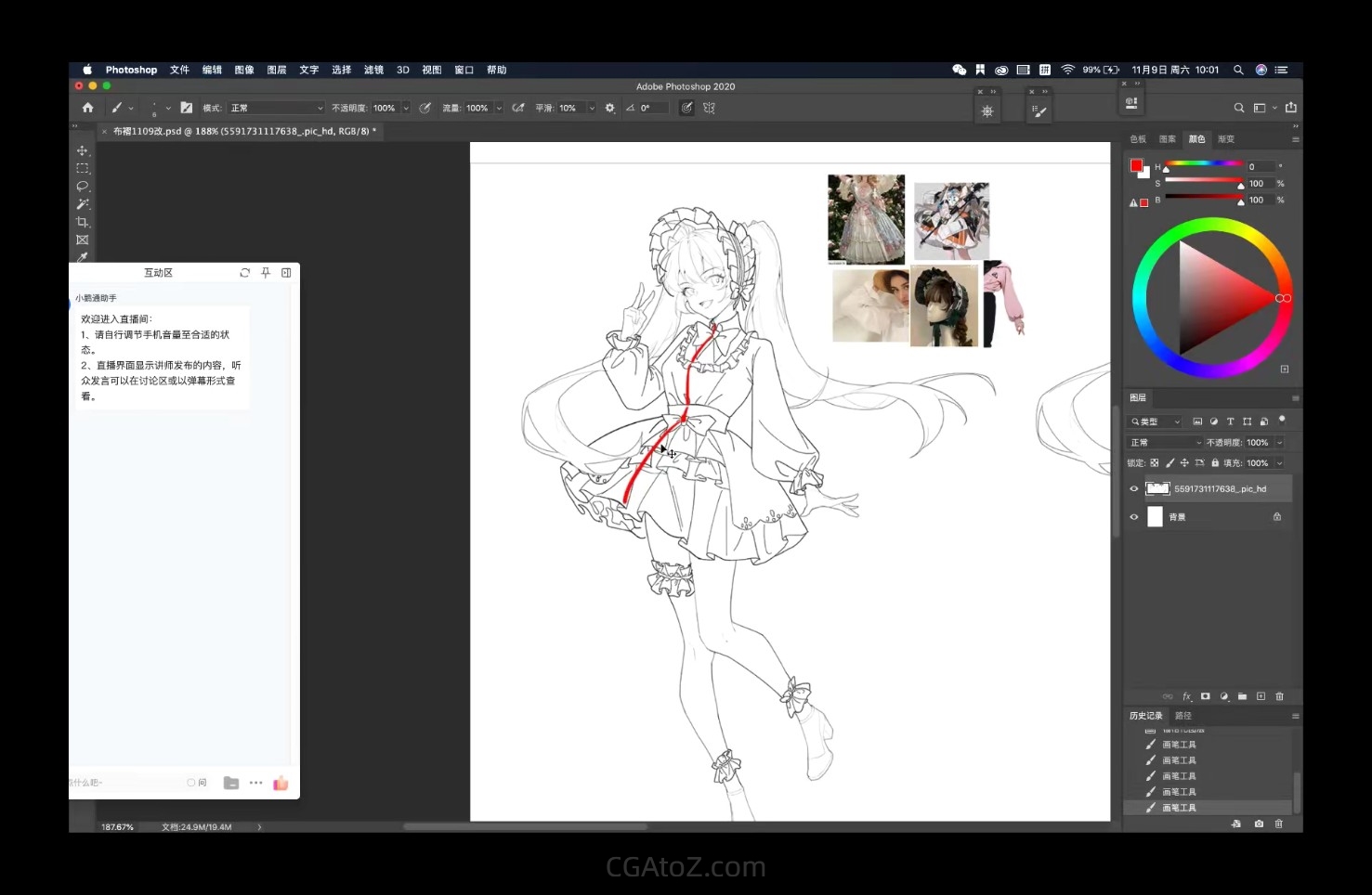Viewport: 1372px width, 895px height.
Task: Add a layer mask
Action: (1205, 696)
